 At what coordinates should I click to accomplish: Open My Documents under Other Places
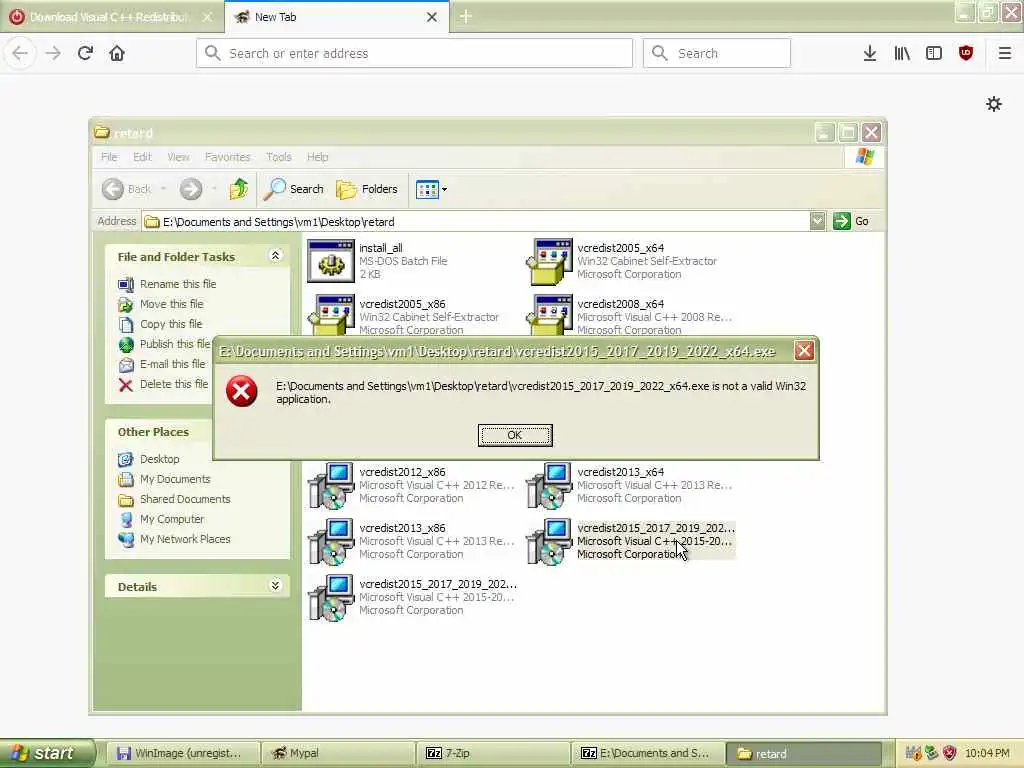[175, 479]
